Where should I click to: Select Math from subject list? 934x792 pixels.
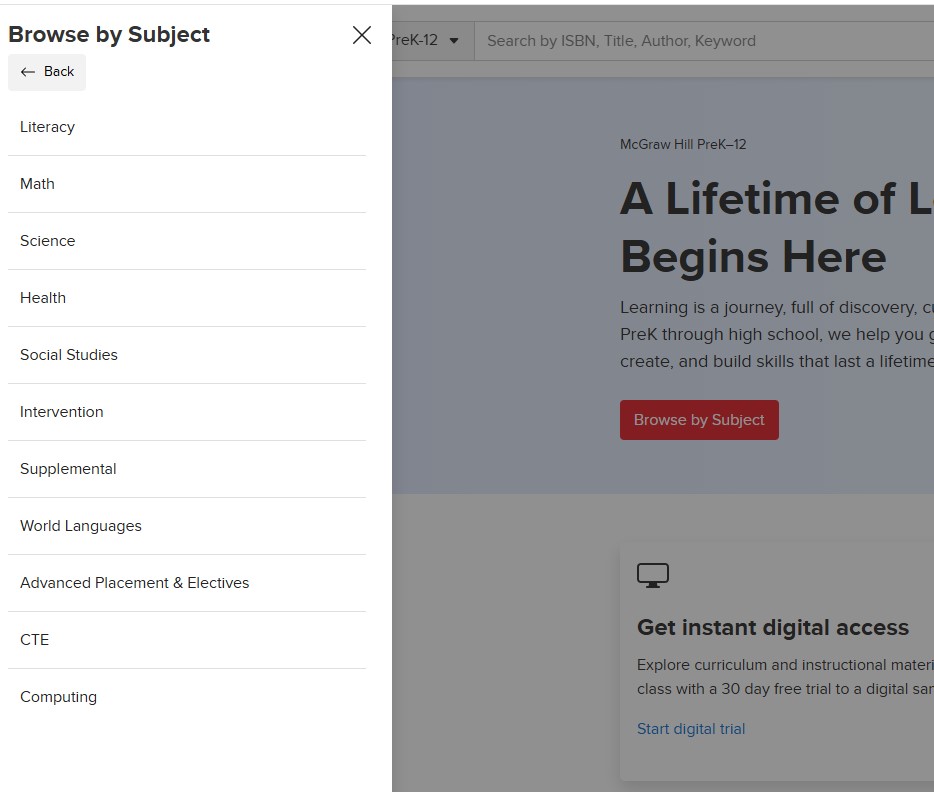pyautogui.click(x=38, y=184)
